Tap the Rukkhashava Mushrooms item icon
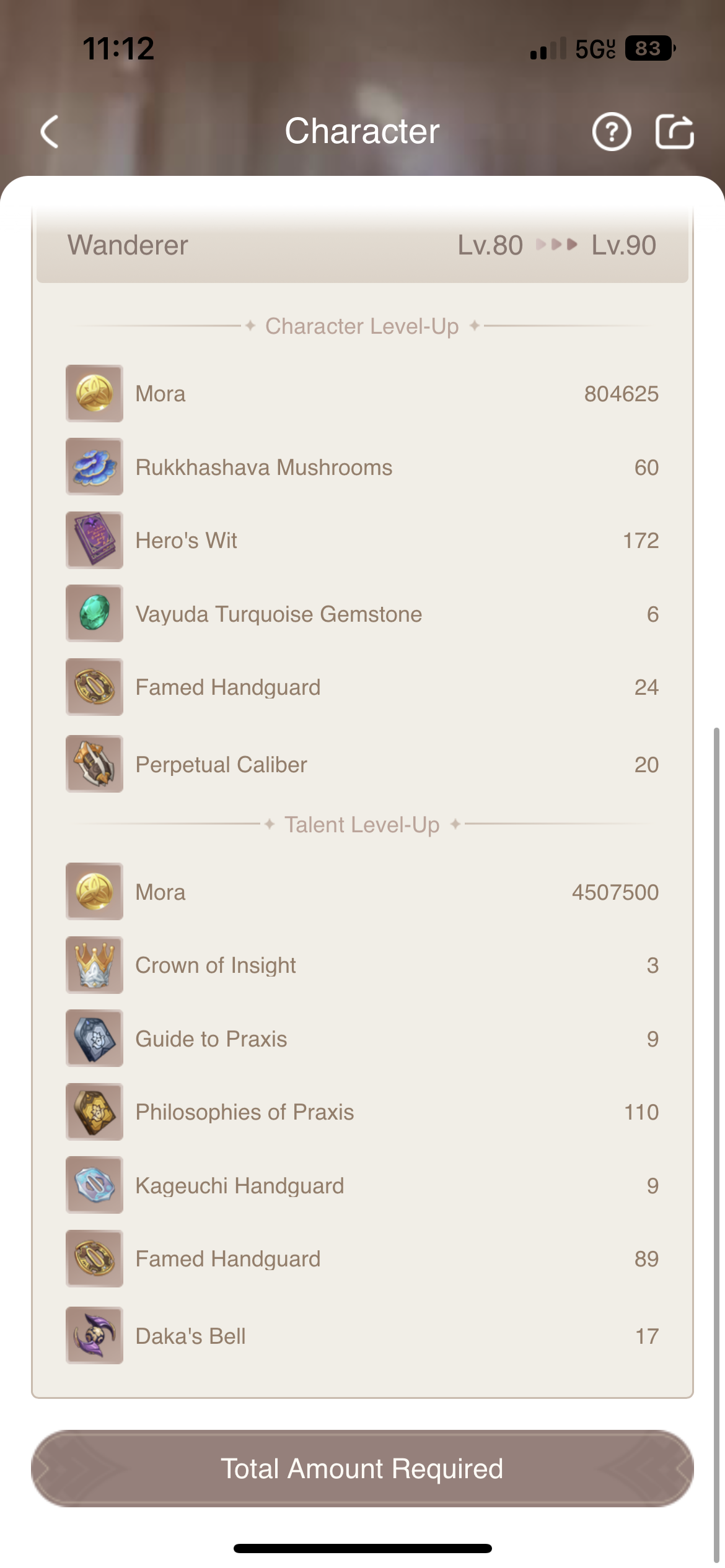This screenshot has height=1568, width=725. click(94, 467)
